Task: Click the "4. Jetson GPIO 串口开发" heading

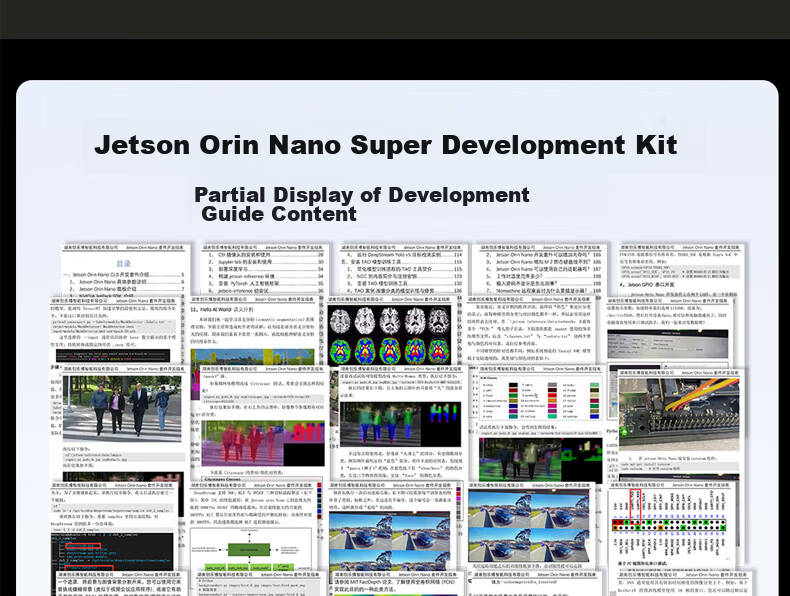Action: pyautogui.click(x=648, y=285)
